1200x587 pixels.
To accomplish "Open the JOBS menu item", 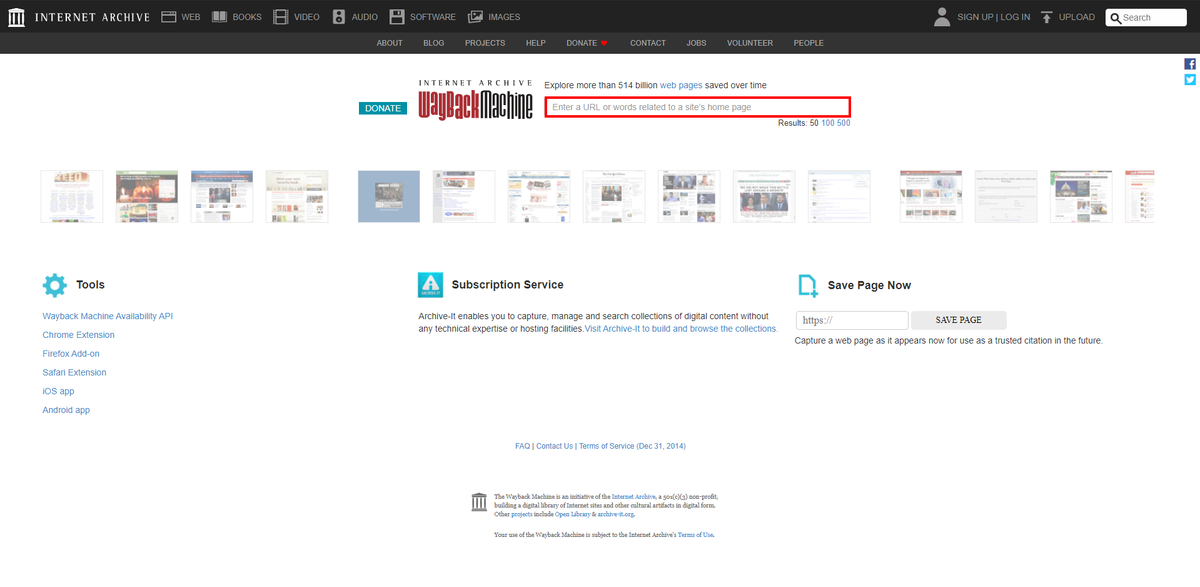I will point(696,43).
